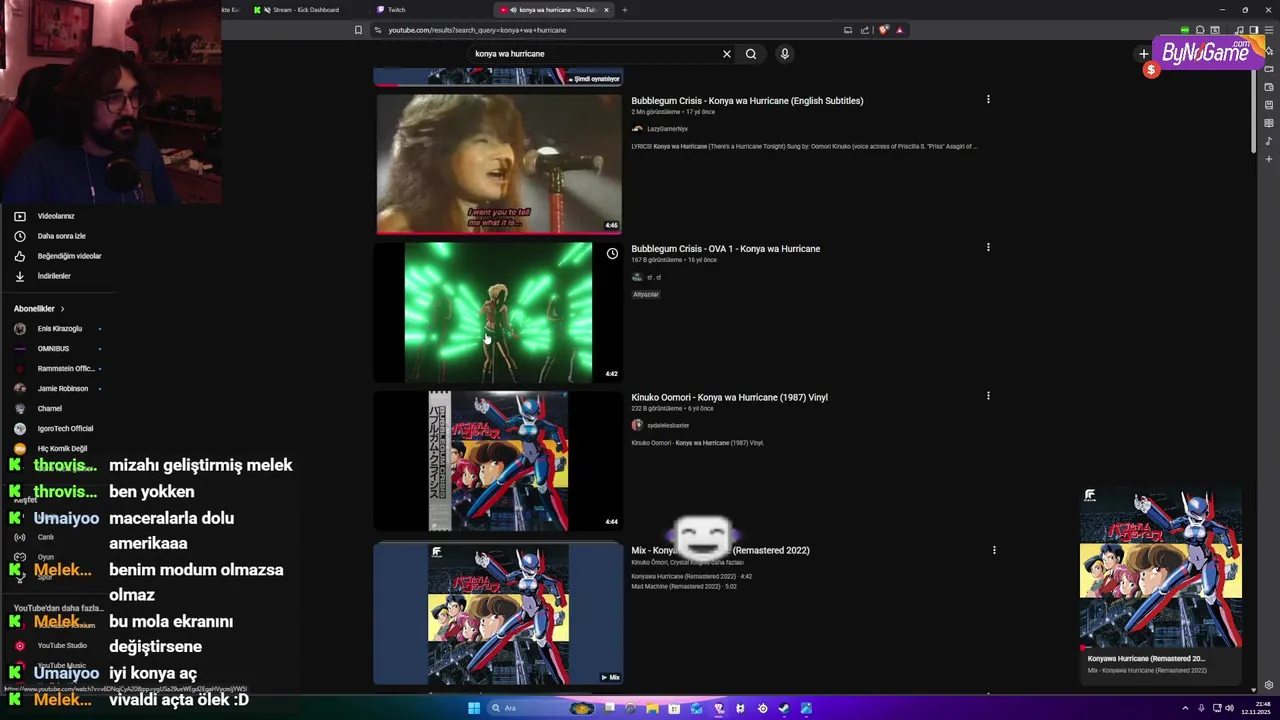Open a new browser tab with plus
1280x720 pixels.
(x=625, y=10)
